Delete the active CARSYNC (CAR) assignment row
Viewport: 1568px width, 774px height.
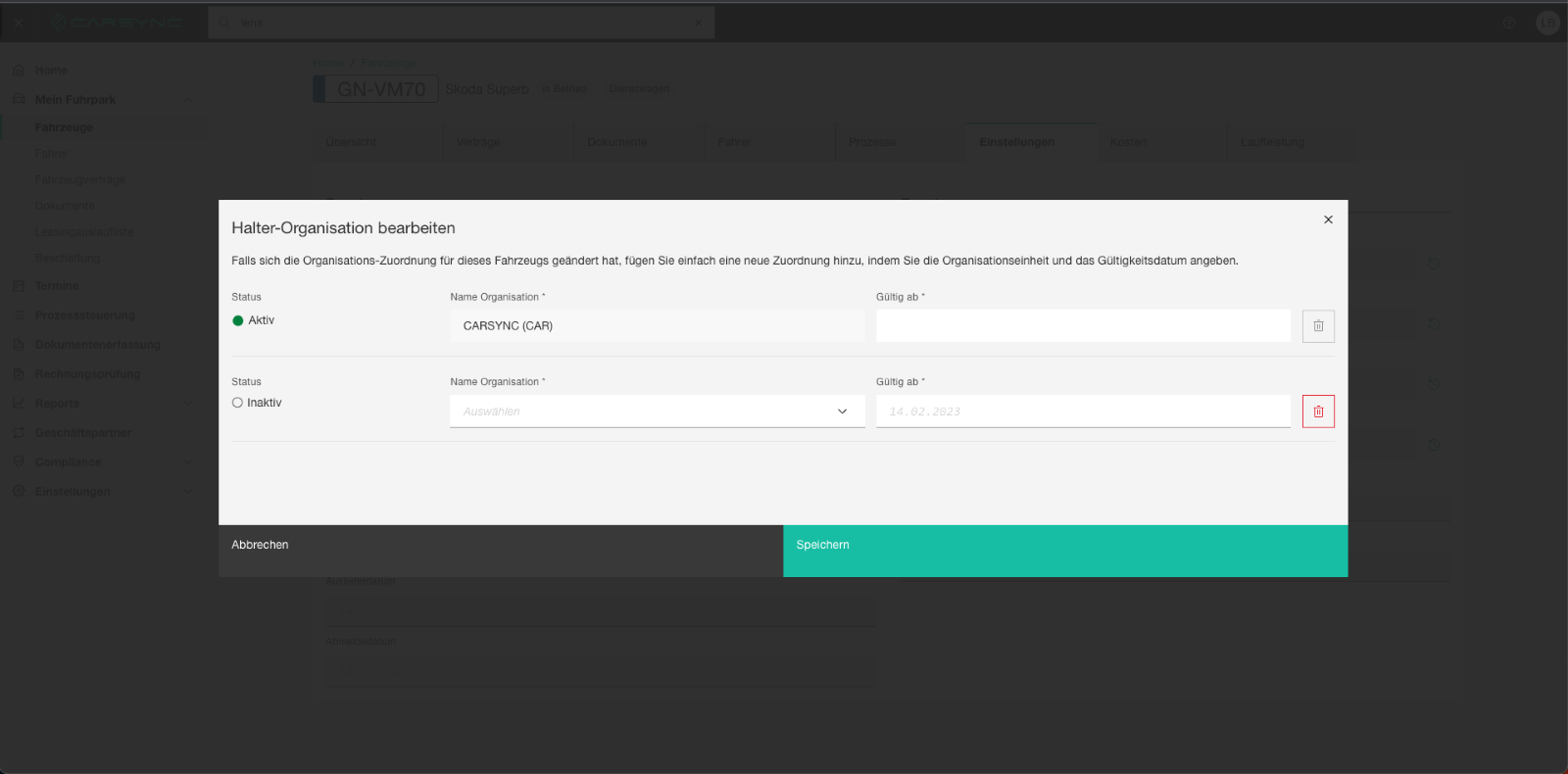[1318, 326]
